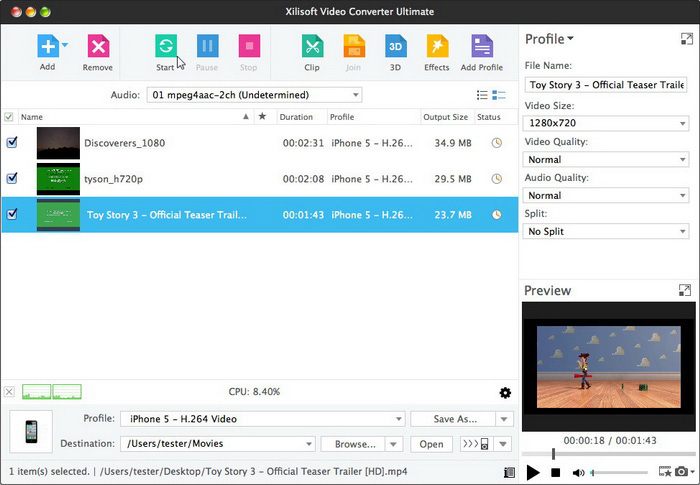
Task: Open the Profile panel header menu
Action: tap(550, 39)
